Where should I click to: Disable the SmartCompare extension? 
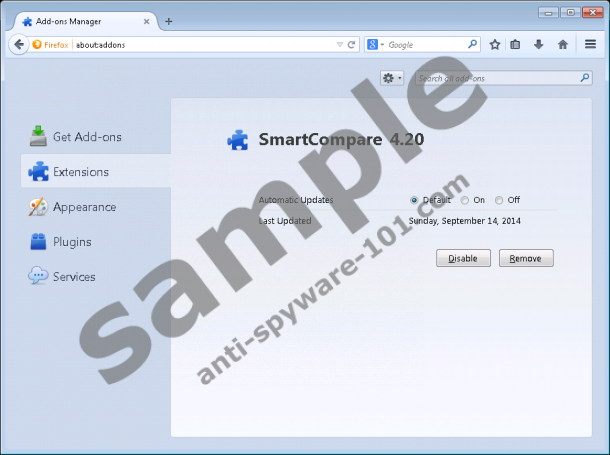click(463, 258)
